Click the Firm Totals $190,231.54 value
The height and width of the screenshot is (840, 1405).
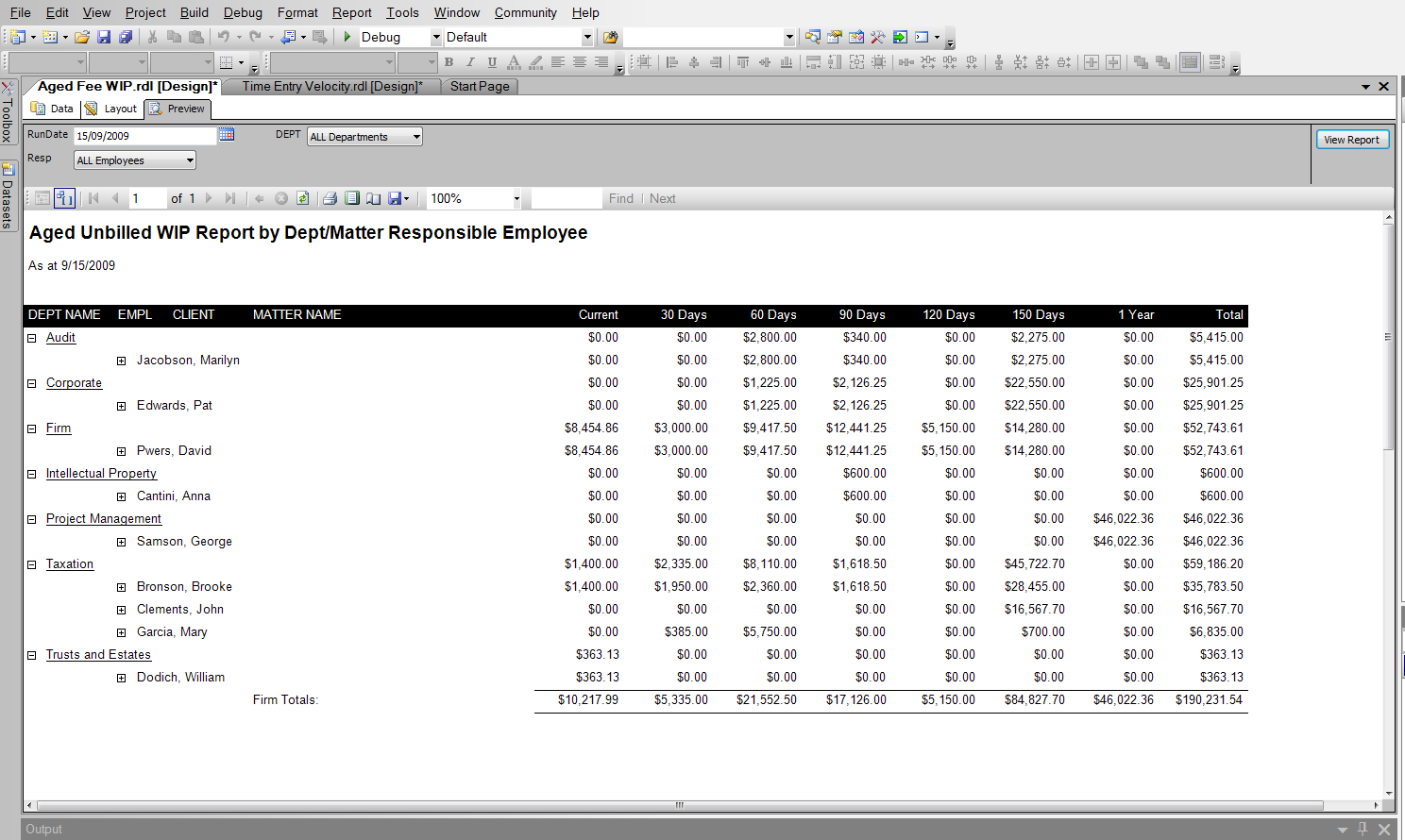click(1209, 700)
